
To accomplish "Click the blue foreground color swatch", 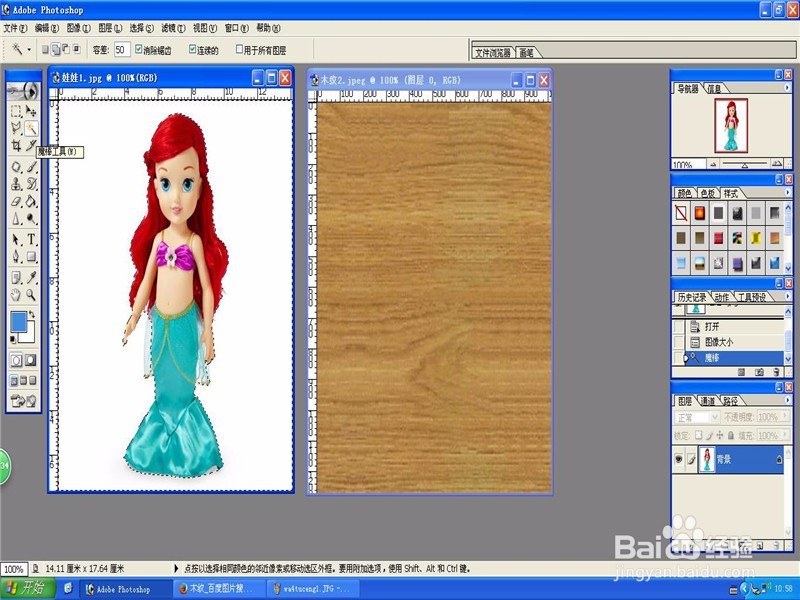I will click(18, 321).
